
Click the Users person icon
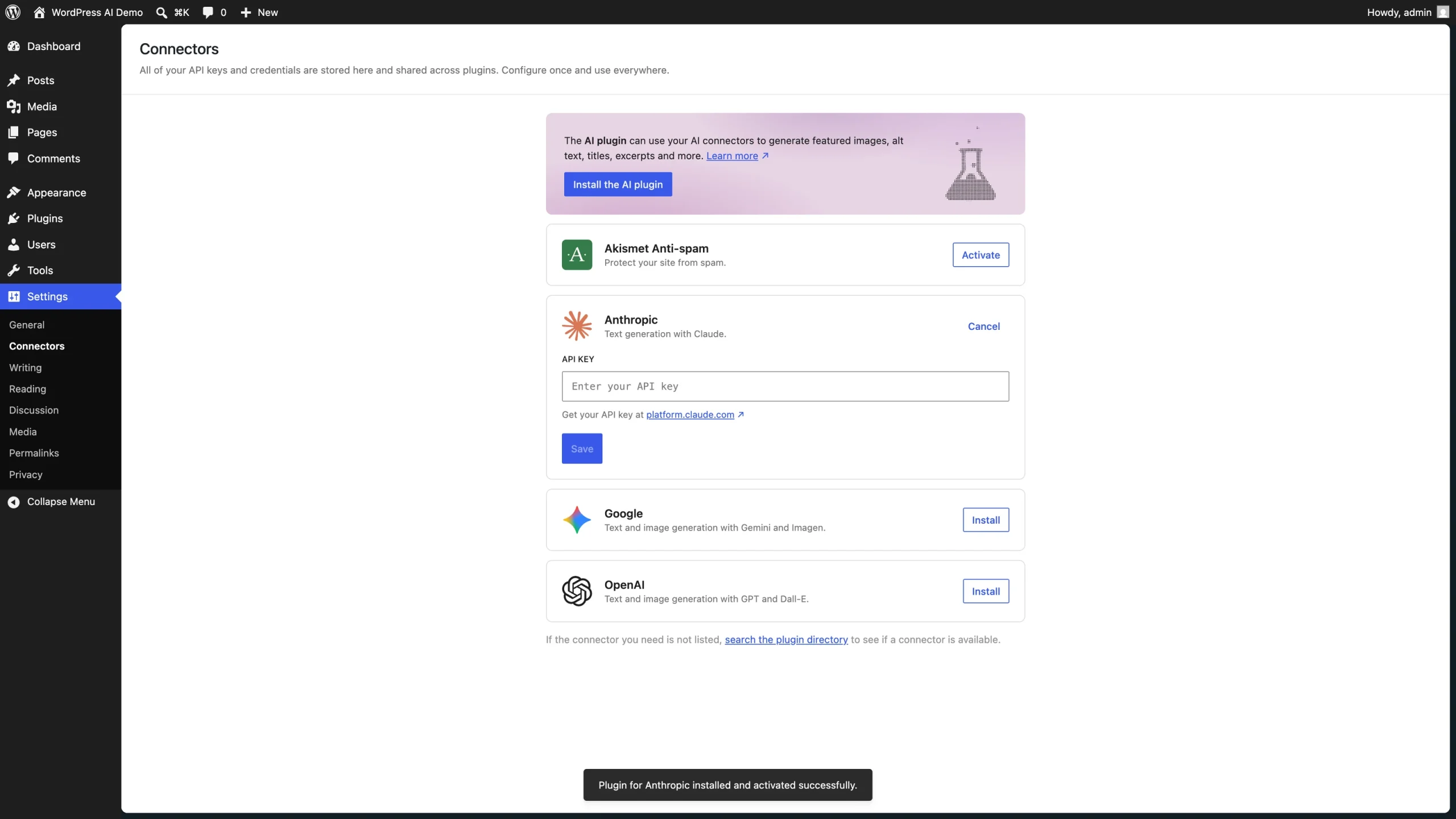(x=14, y=245)
